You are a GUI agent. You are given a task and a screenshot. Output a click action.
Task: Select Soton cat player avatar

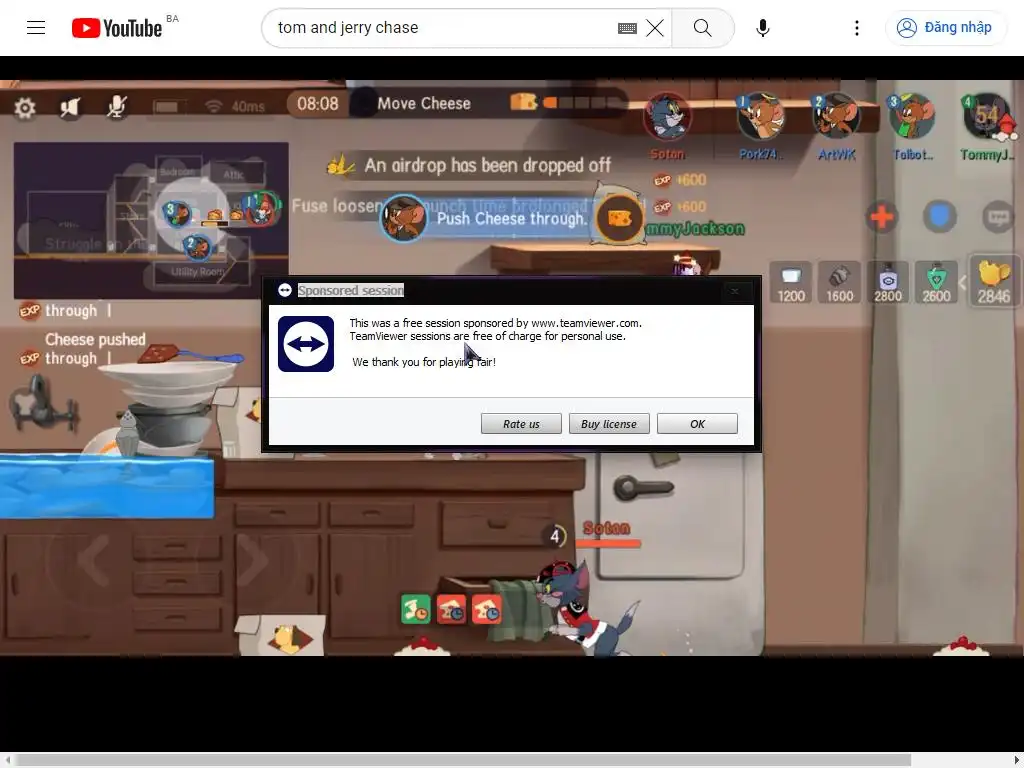(667, 118)
